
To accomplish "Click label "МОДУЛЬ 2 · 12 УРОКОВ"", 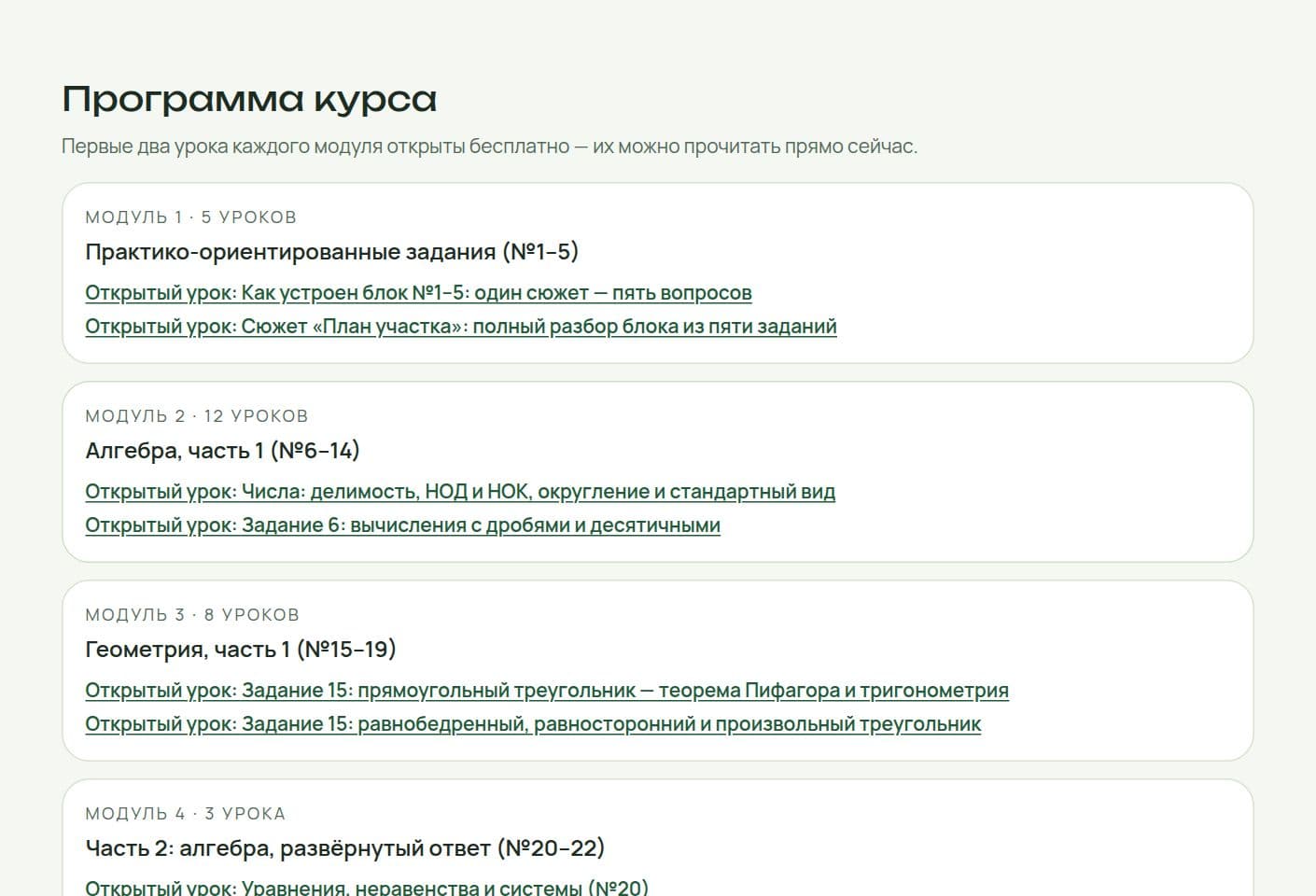I will [x=197, y=416].
